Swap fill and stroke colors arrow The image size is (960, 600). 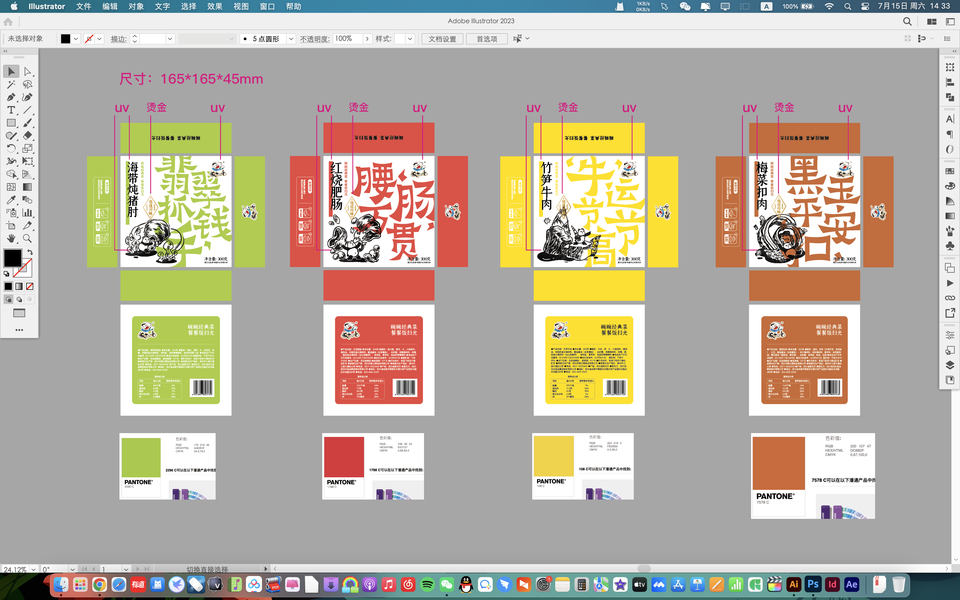pos(30,252)
